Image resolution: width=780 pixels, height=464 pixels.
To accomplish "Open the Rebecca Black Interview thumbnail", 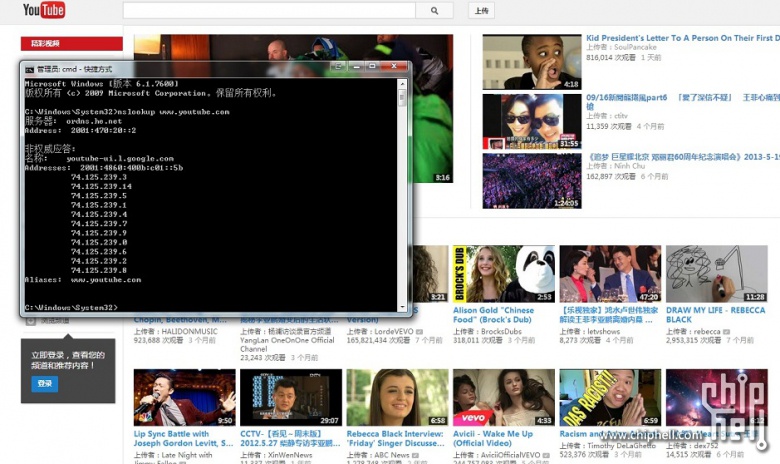I will click(397, 397).
